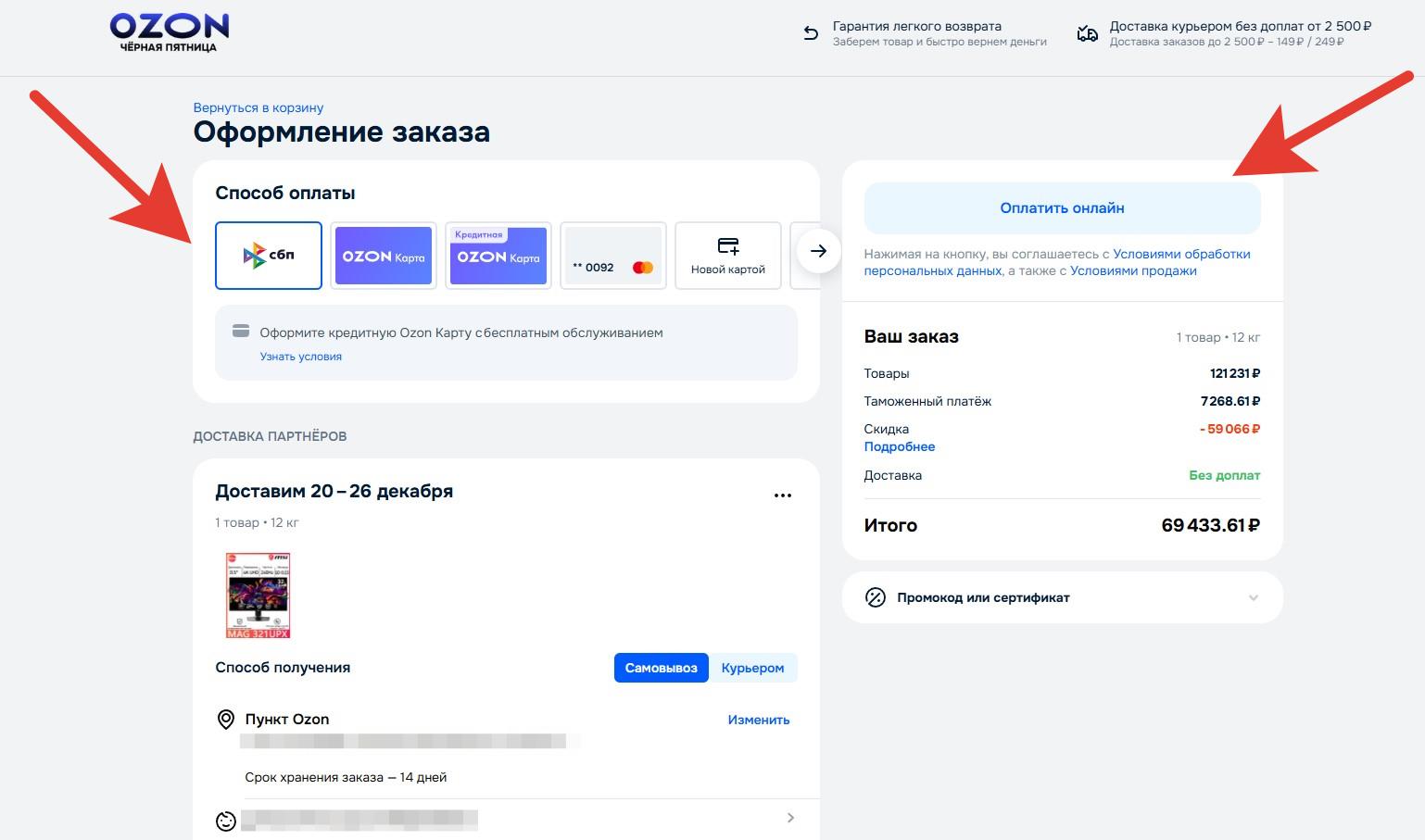Click the Итого amount 69 433.61 ₽
This screenshot has width=1425, height=840.
click(x=1211, y=525)
